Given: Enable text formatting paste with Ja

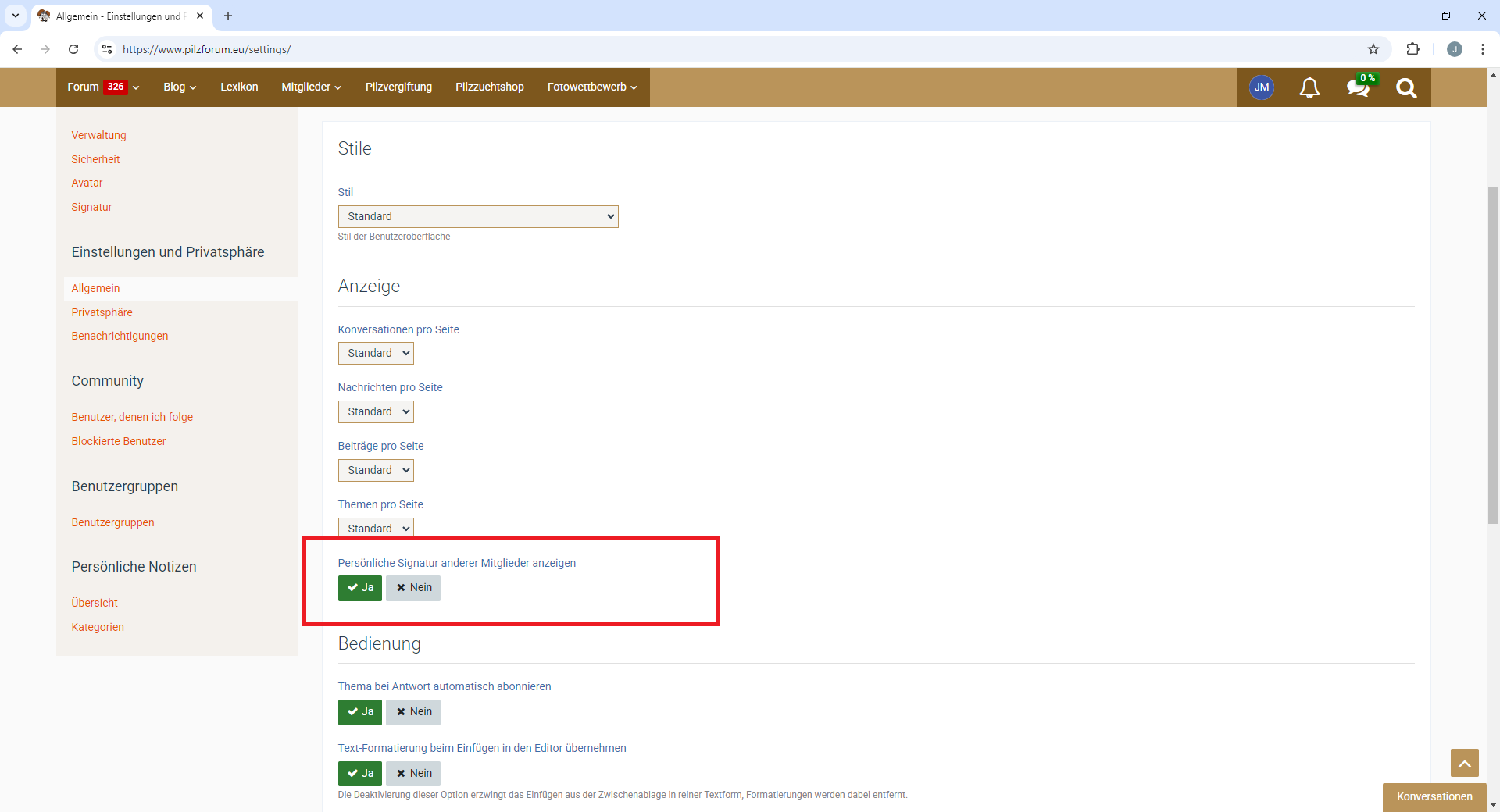Looking at the screenshot, I should click(360, 774).
